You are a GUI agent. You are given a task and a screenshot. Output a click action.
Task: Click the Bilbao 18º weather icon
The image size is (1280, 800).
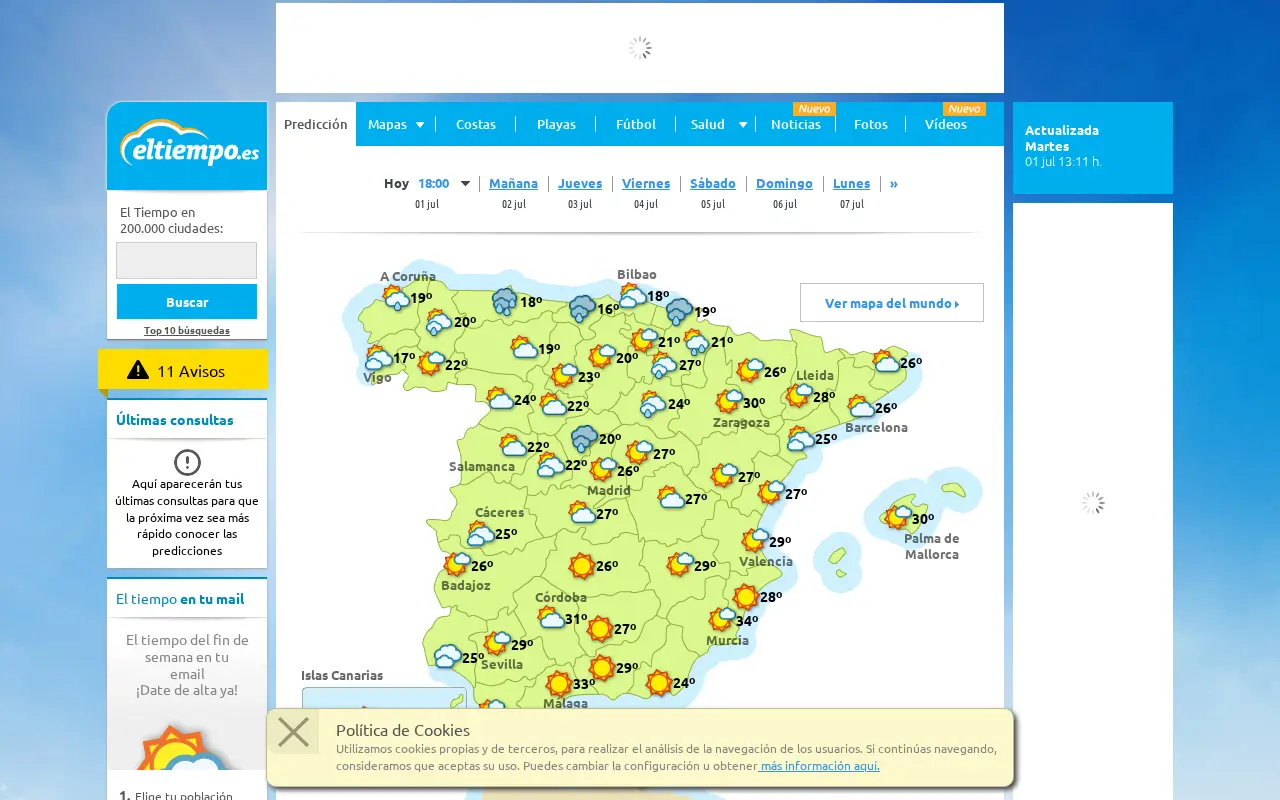632,295
